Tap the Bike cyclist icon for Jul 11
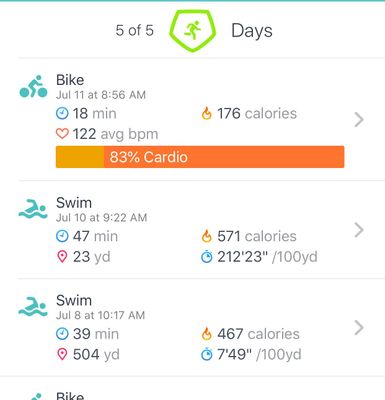The image size is (385, 400). 33,86
